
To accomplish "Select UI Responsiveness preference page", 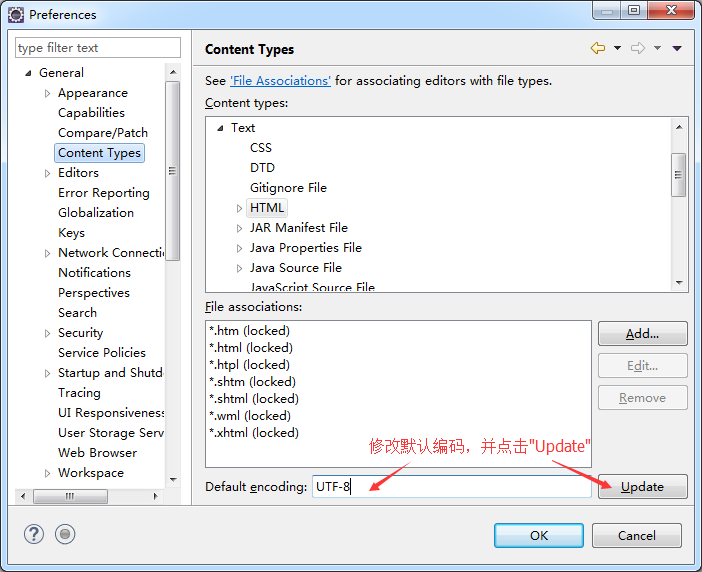I will click(111, 413).
